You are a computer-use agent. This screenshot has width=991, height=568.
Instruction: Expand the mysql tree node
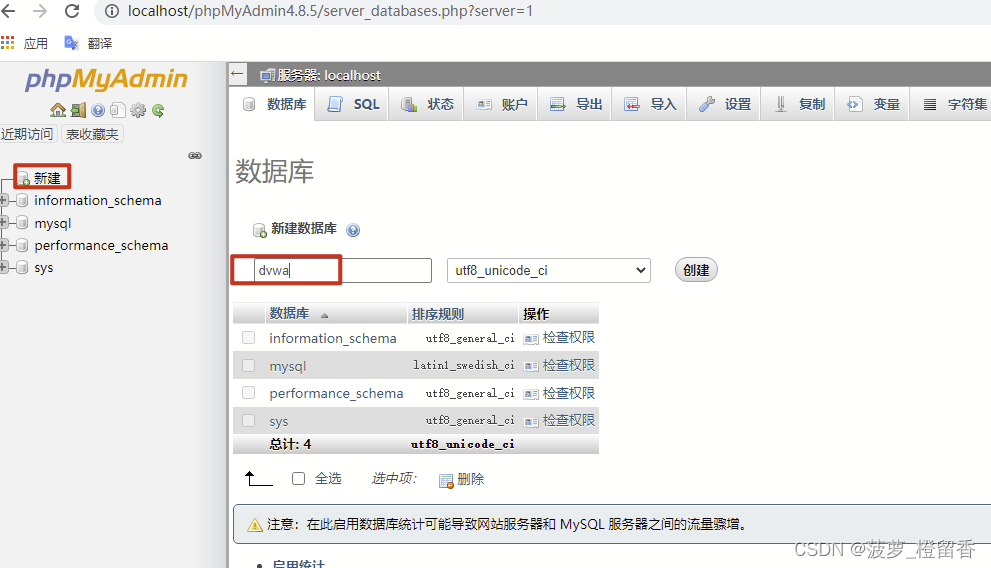tap(4, 222)
